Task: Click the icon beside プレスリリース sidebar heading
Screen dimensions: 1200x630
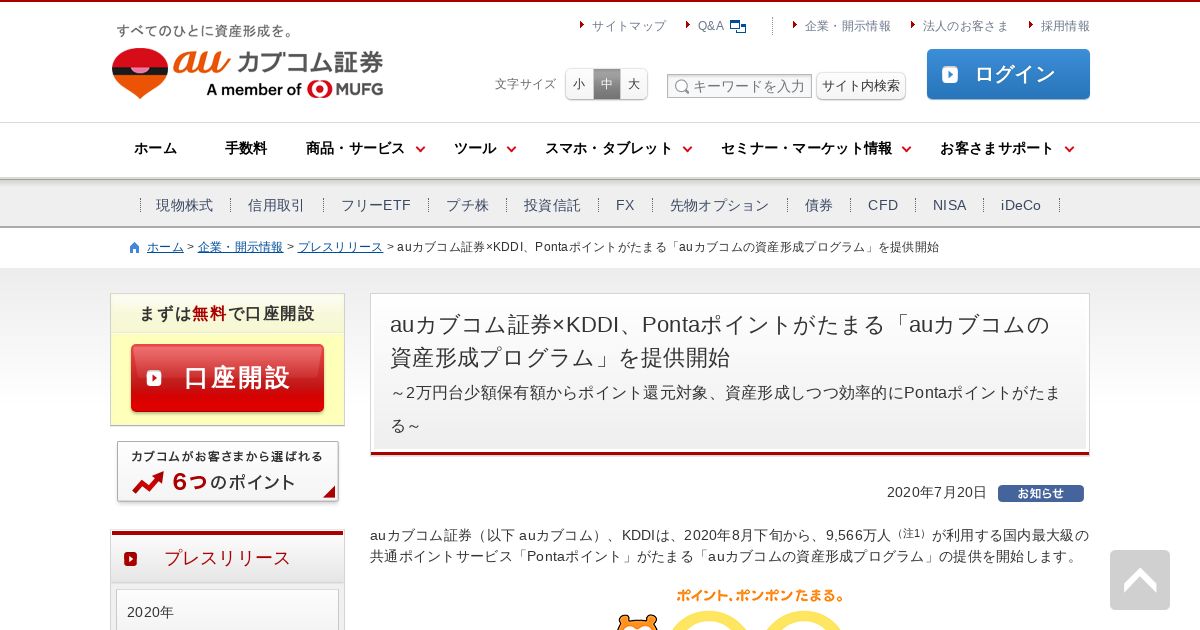Action: pyautogui.click(x=131, y=559)
